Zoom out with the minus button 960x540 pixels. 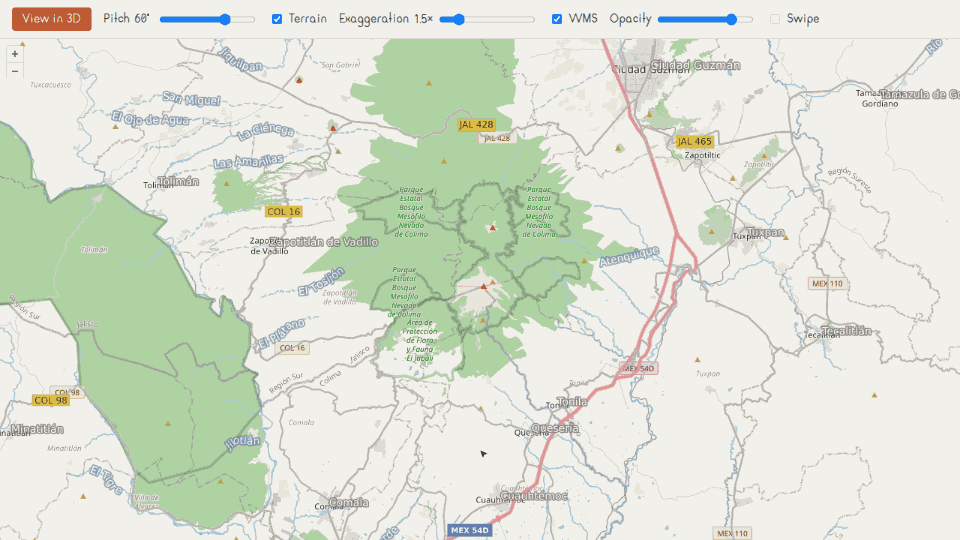pyautogui.click(x=15, y=71)
